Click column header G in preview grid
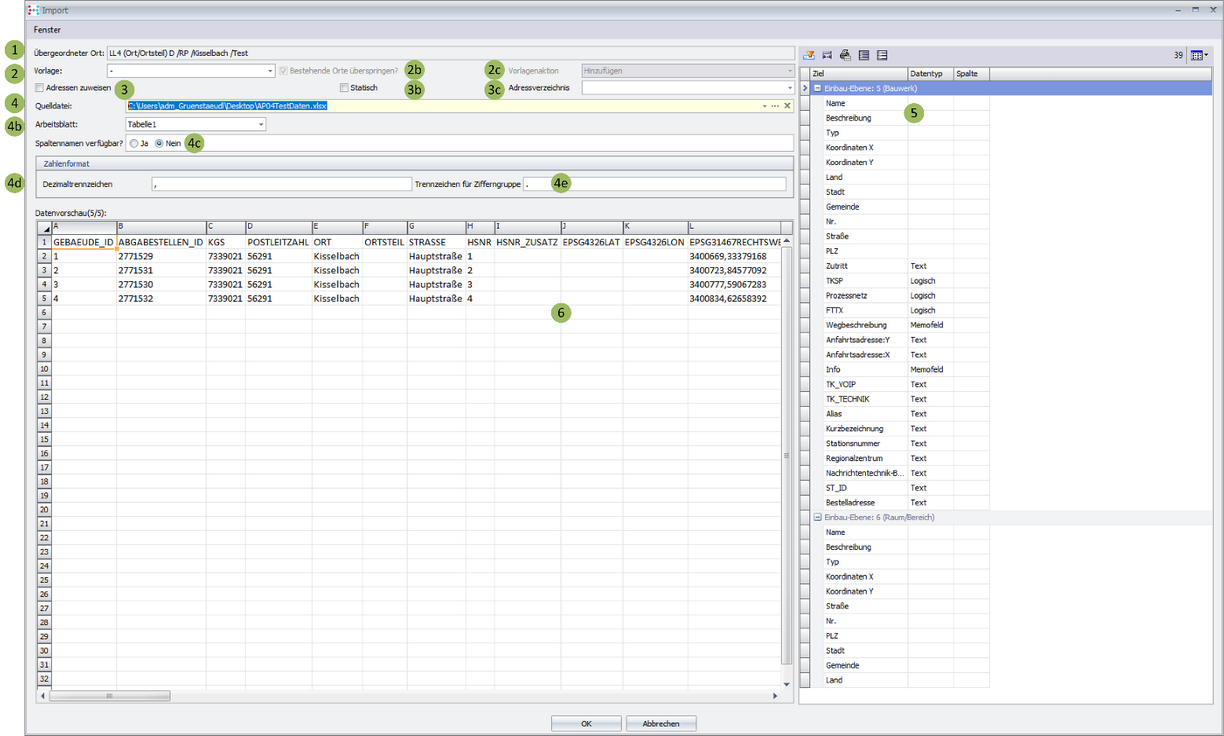Screen dimensions: 1224x736 (x=436, y=227)
